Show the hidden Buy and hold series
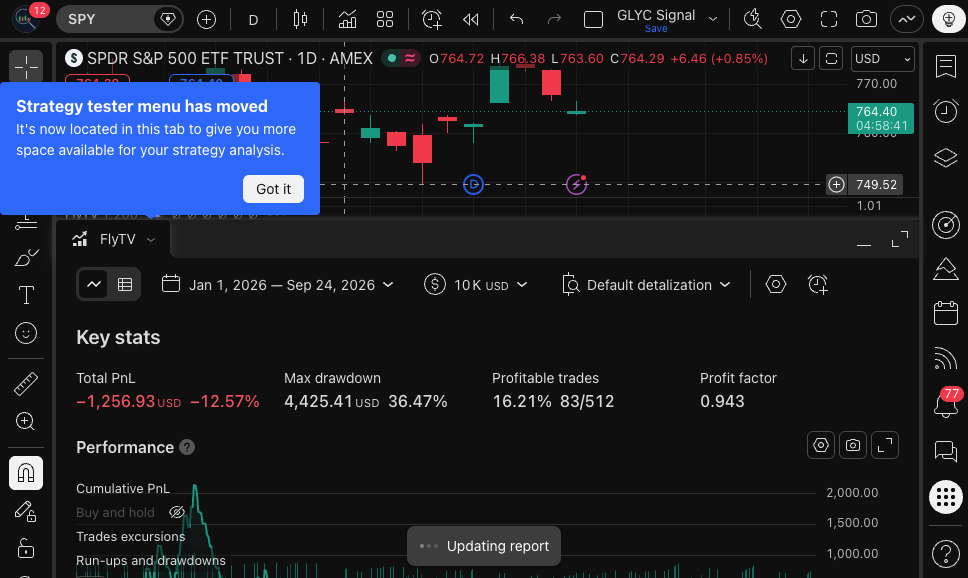The image size is (968, 578). pyautogui.click(x=177, y=512)
